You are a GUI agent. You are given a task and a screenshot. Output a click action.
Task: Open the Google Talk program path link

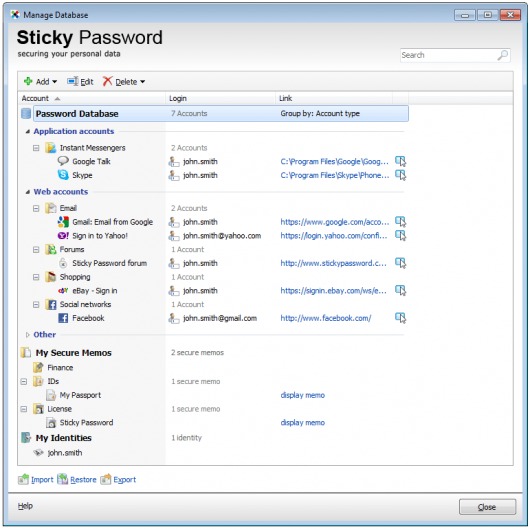click(x=334, y=162)
